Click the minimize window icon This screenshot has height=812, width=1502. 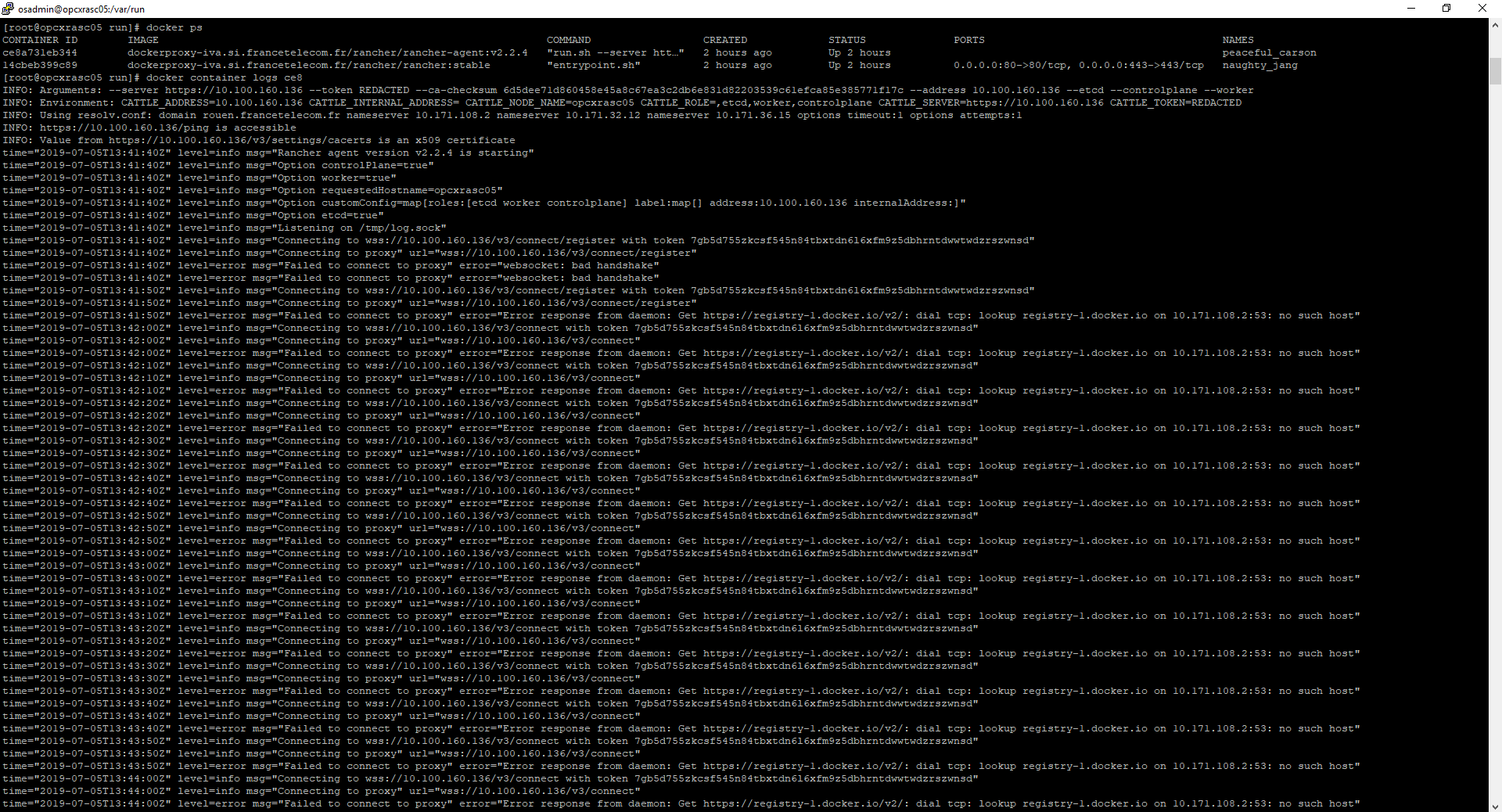click(1410, 9)
